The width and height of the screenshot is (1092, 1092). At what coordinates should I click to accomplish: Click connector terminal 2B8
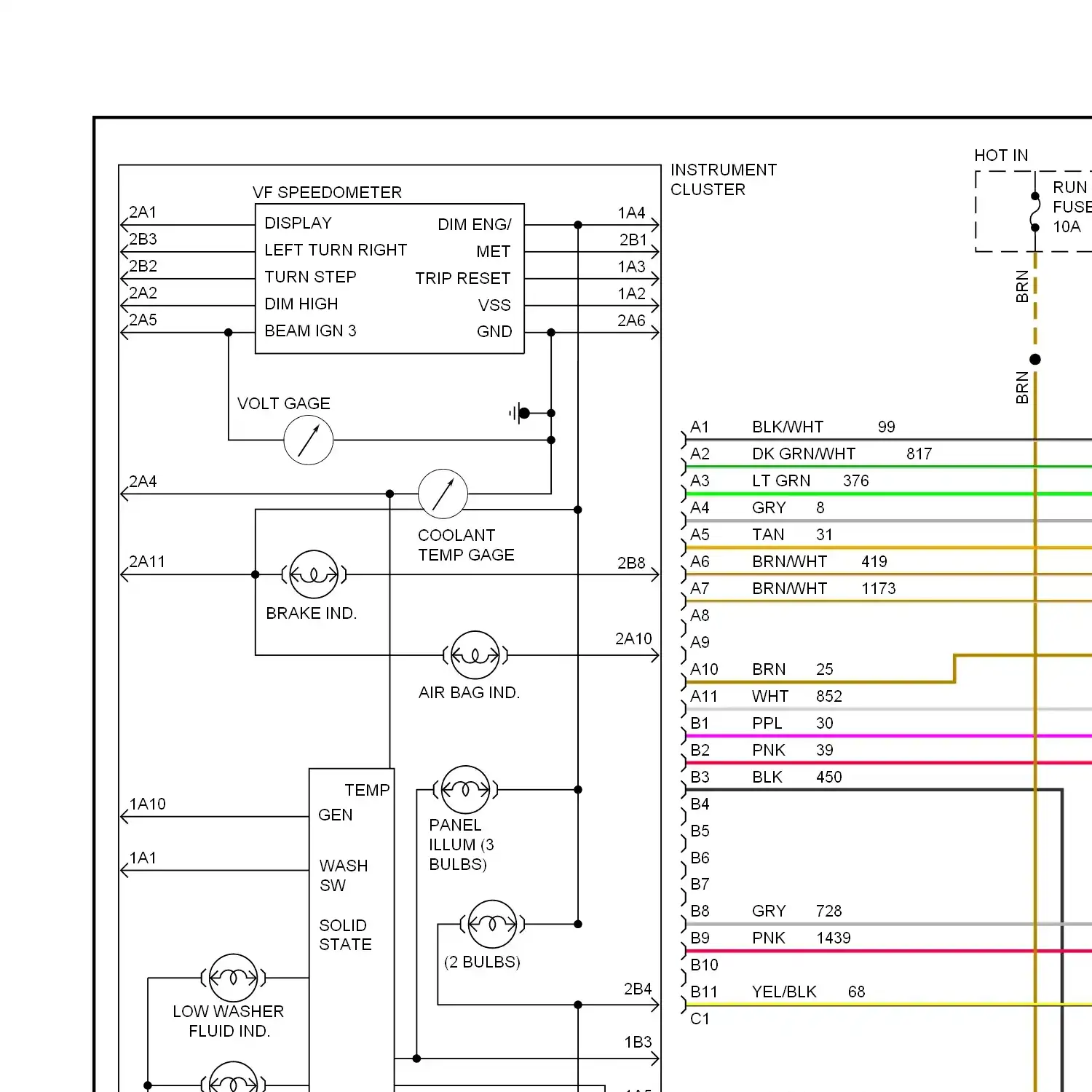631,563
